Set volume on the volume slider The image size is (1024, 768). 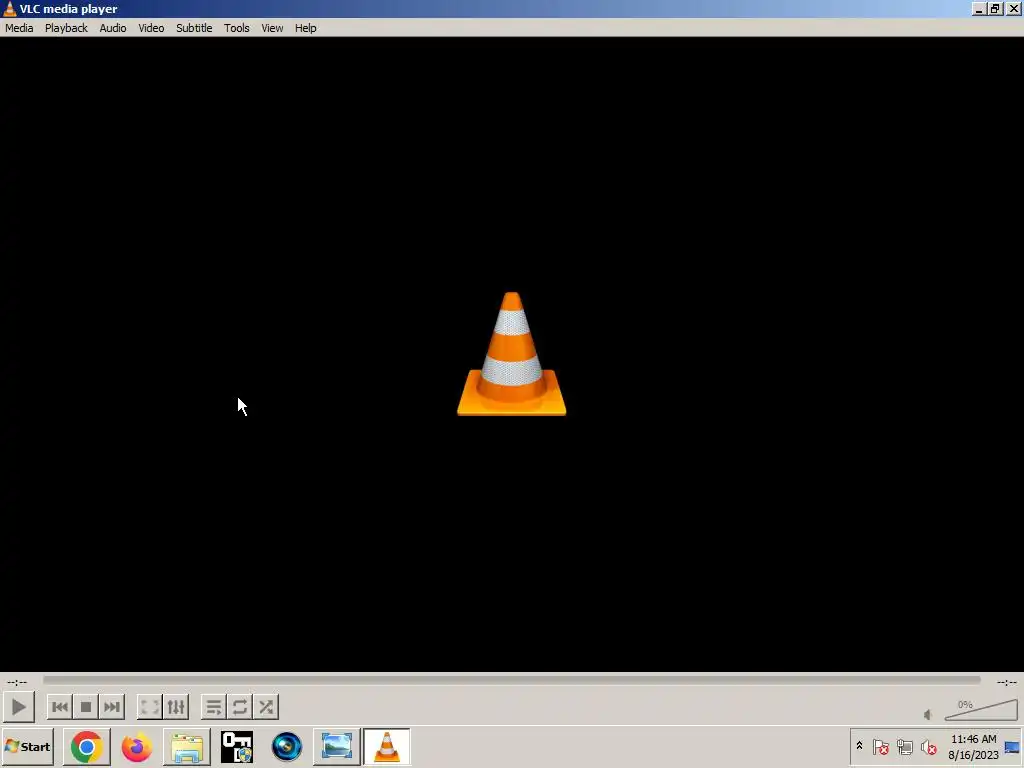(x=981, y=711)
